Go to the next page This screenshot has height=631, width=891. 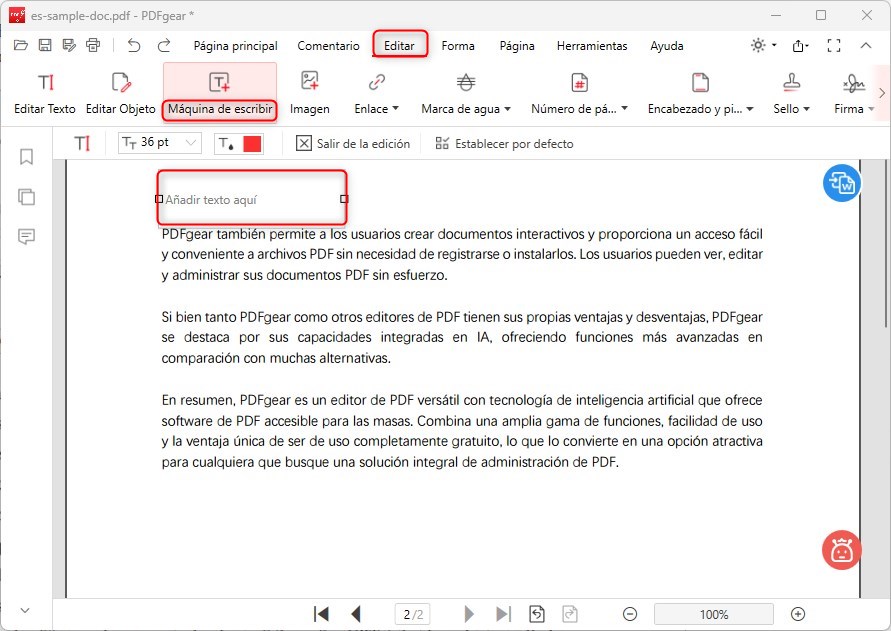pyautogui.click(x=469, y=614)
